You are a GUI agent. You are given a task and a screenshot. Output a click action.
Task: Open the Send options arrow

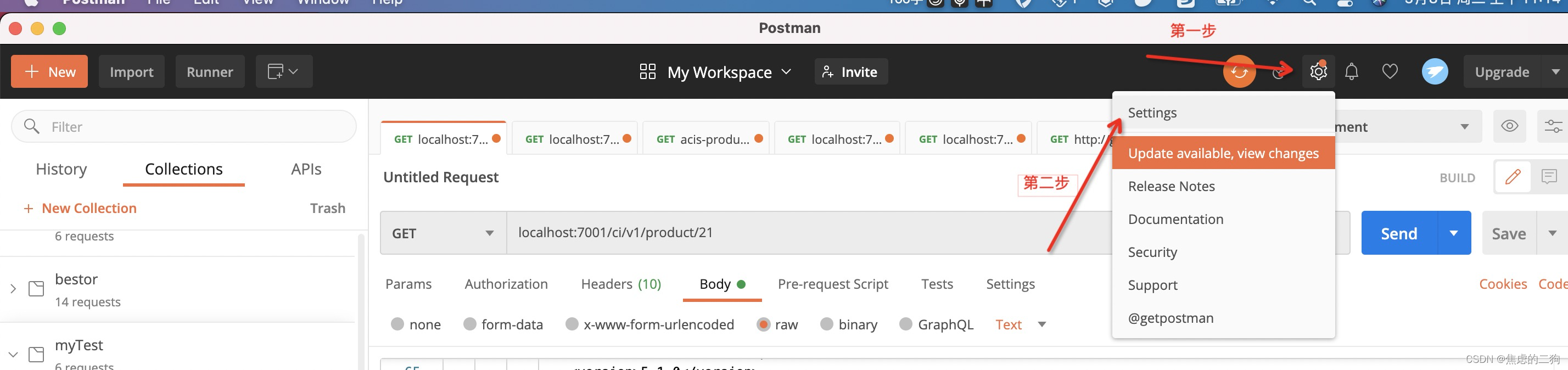point(1454,233)
